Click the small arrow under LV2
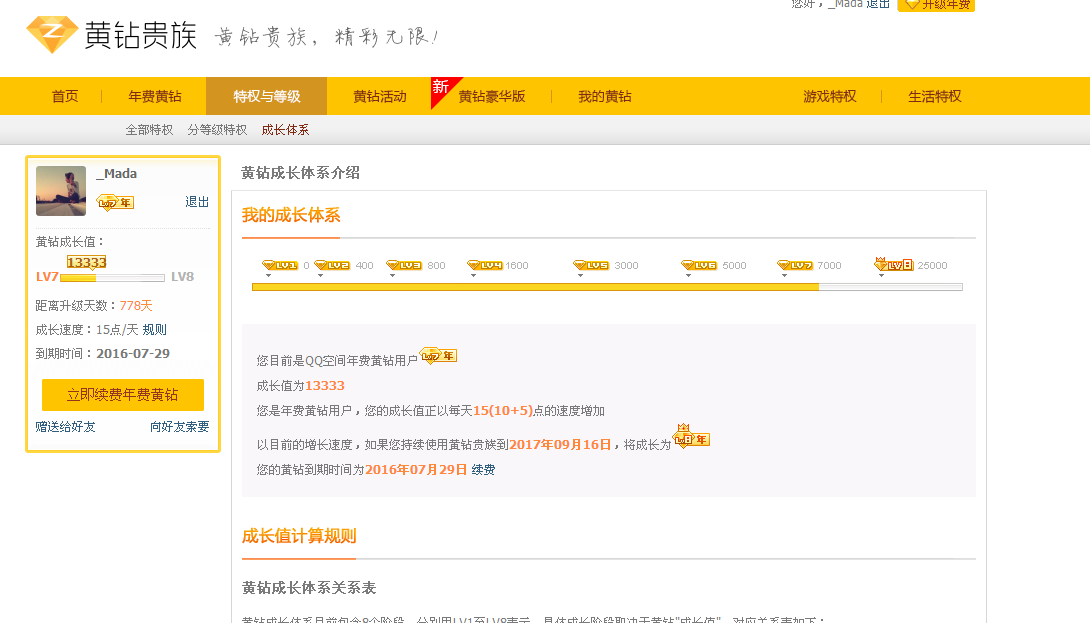The height and width of the screenshot is (623, 1090). tap(320, 276)
